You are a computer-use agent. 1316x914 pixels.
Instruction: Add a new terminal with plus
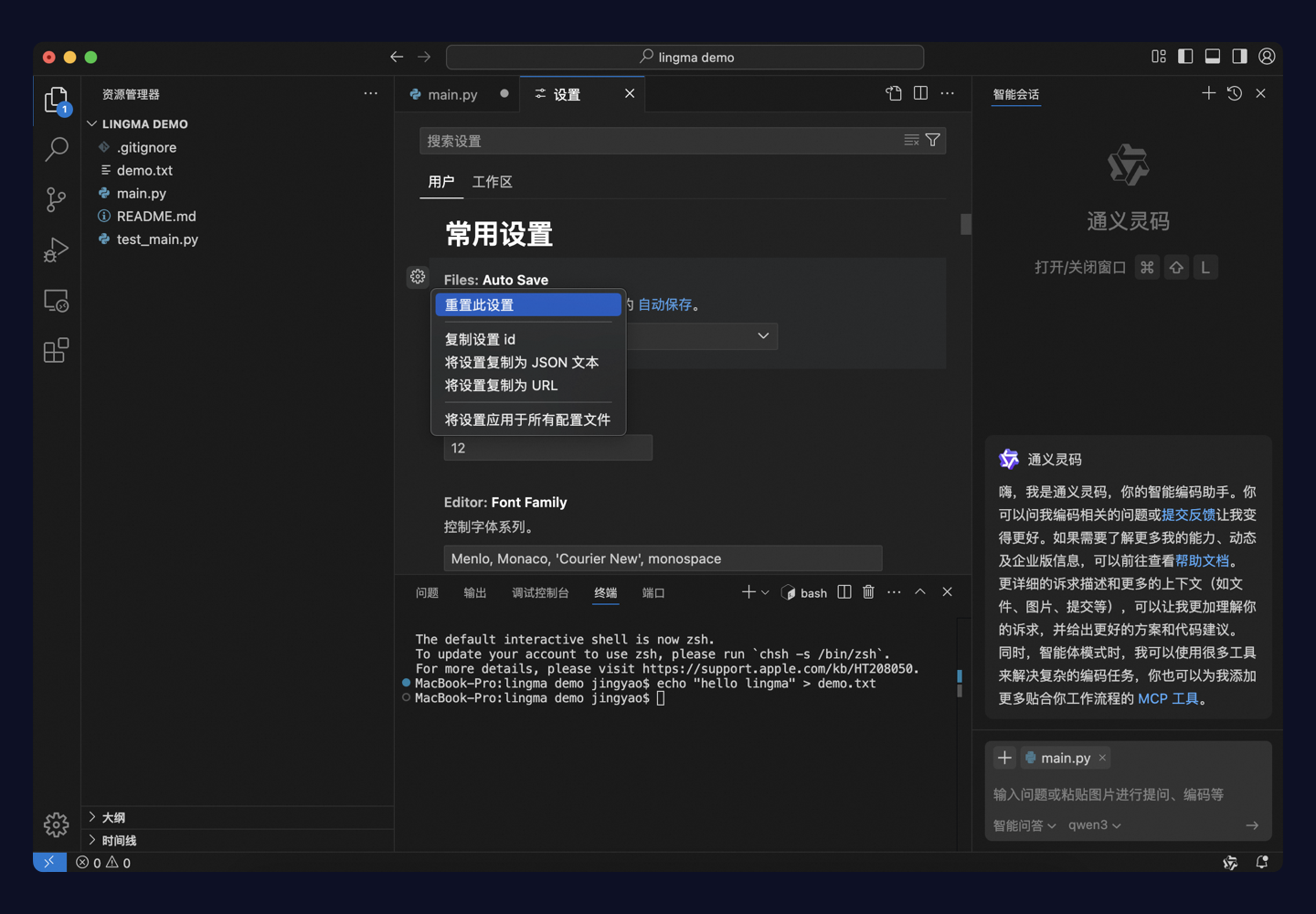(748, 592)
